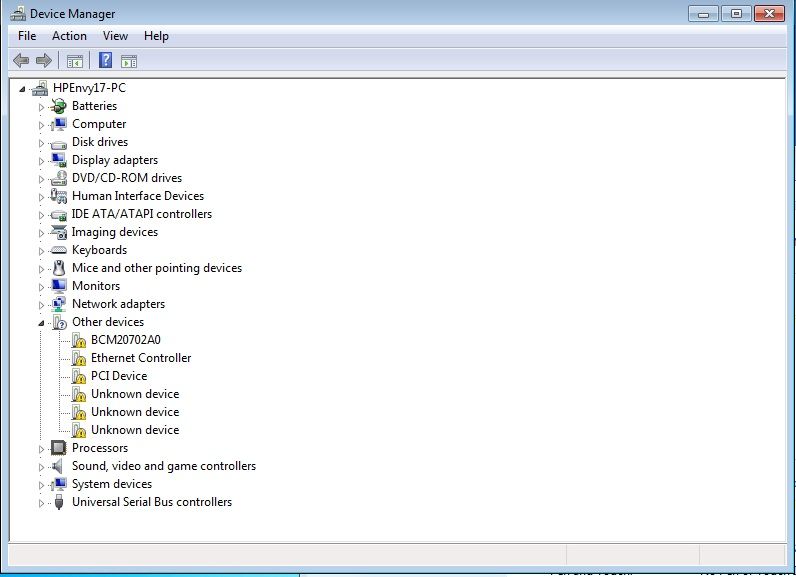The height and width of the screenshot is (577, 796).
Task: Select the Mice and other pointing devices item
Action: coord(156,268)
